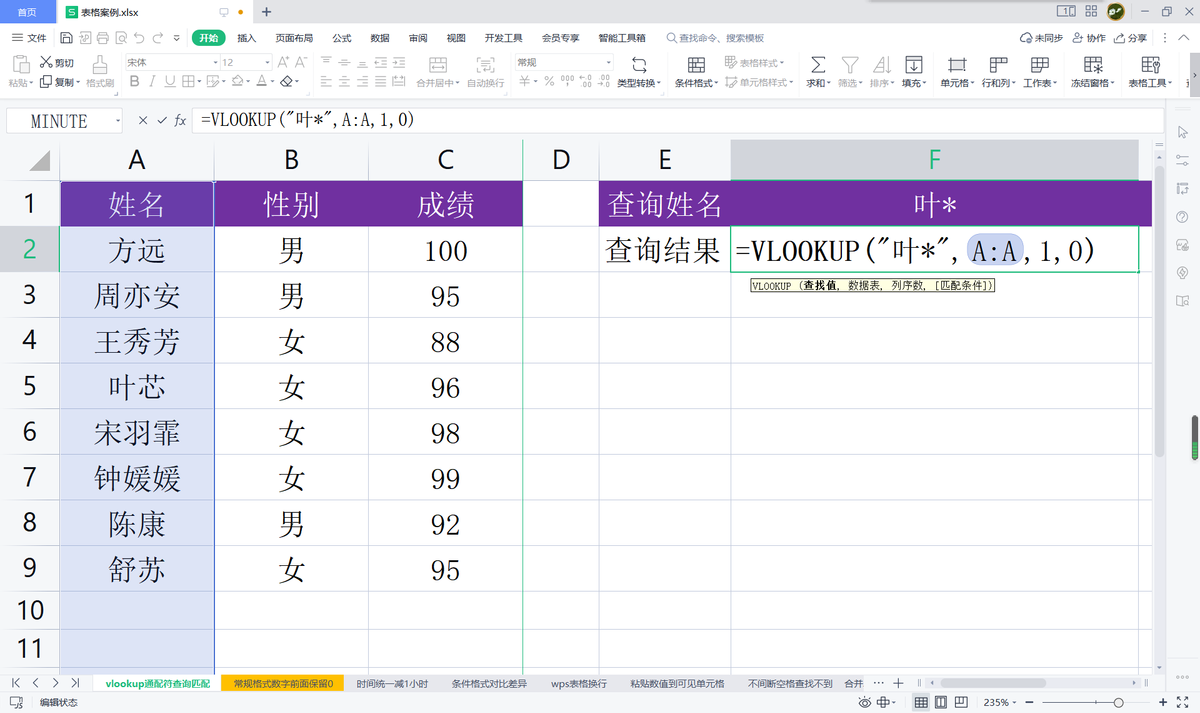Open sheet tab wps表格换行
The height and width of the screenshot is (713, 1200).
click(579, 683)
